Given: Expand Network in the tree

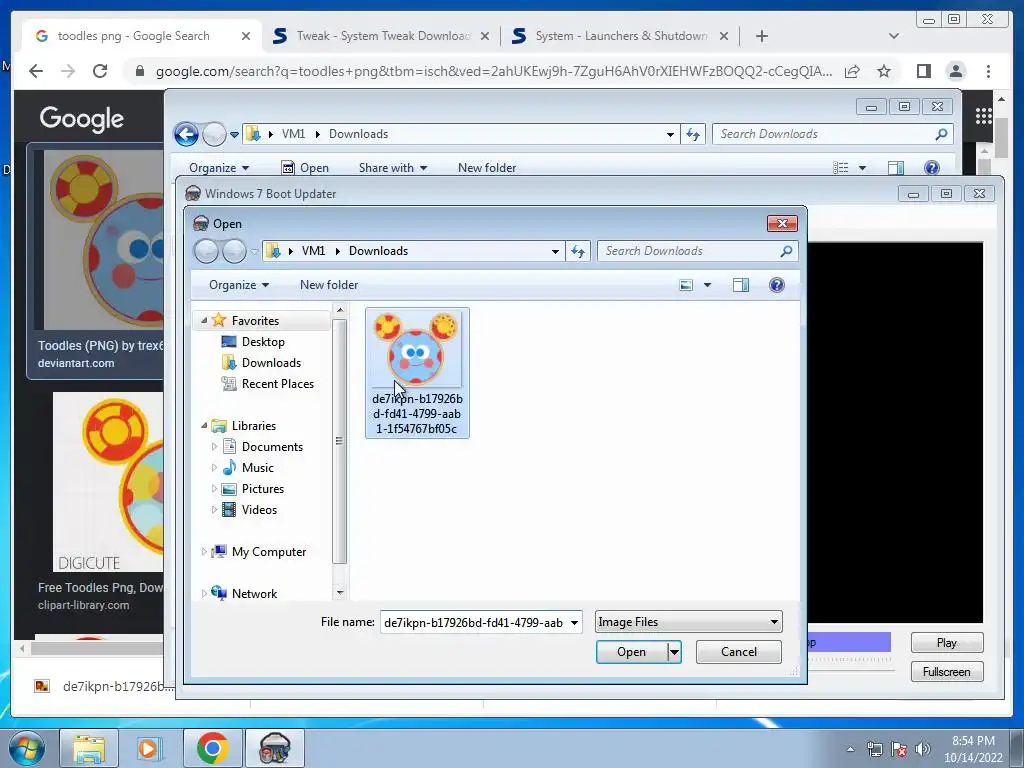Looking at the screenshot, I should 204,594.
